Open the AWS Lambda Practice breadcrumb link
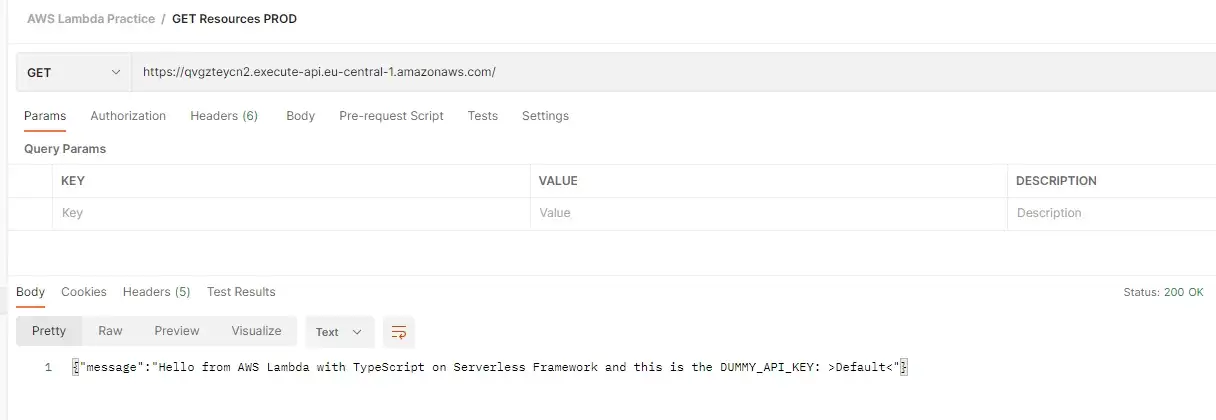1216x420 pixels. pyautogui.click(x=91, y=19)
